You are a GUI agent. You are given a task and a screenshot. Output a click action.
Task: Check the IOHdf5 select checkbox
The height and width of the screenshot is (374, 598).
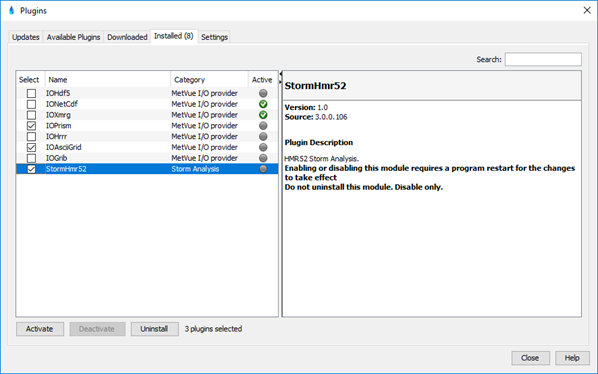(x=31, y=93)
